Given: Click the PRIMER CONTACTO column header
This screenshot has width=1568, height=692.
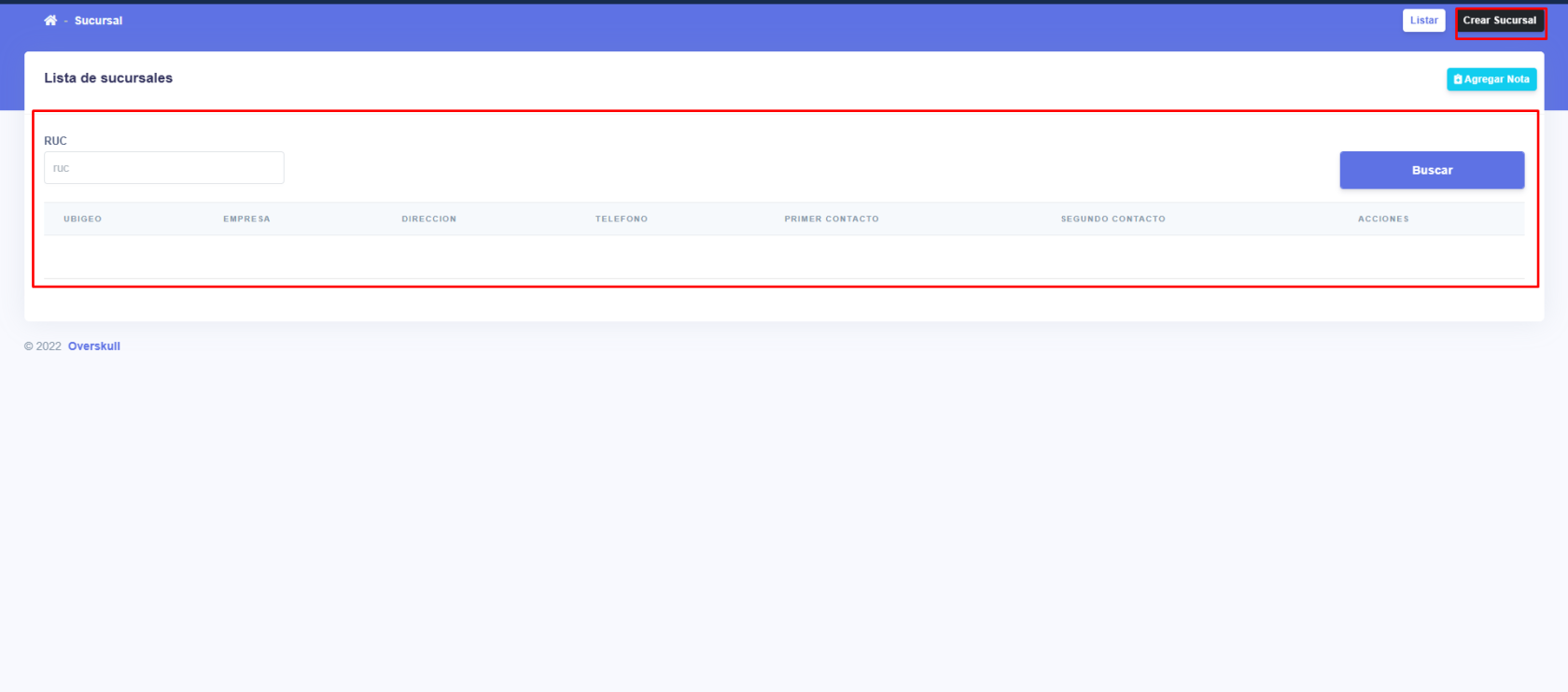Looking at the screenshot, I should pos(831,219).
